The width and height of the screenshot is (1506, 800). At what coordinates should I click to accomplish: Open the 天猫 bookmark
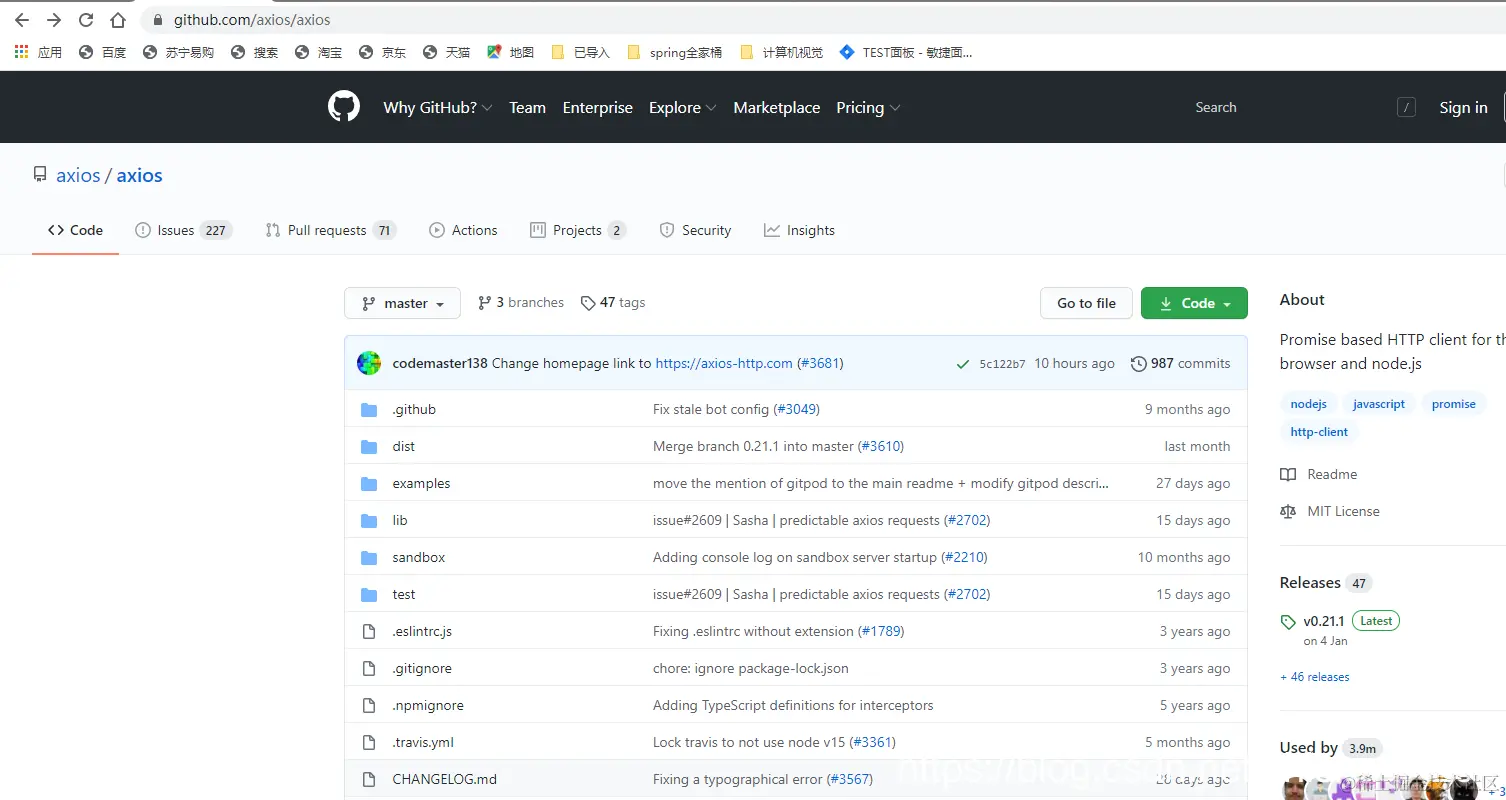(446, 52)
